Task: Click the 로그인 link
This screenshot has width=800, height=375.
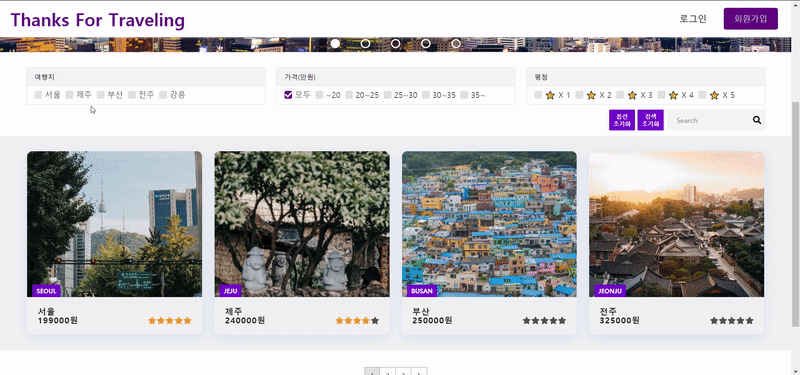Action: coord(693,19)
